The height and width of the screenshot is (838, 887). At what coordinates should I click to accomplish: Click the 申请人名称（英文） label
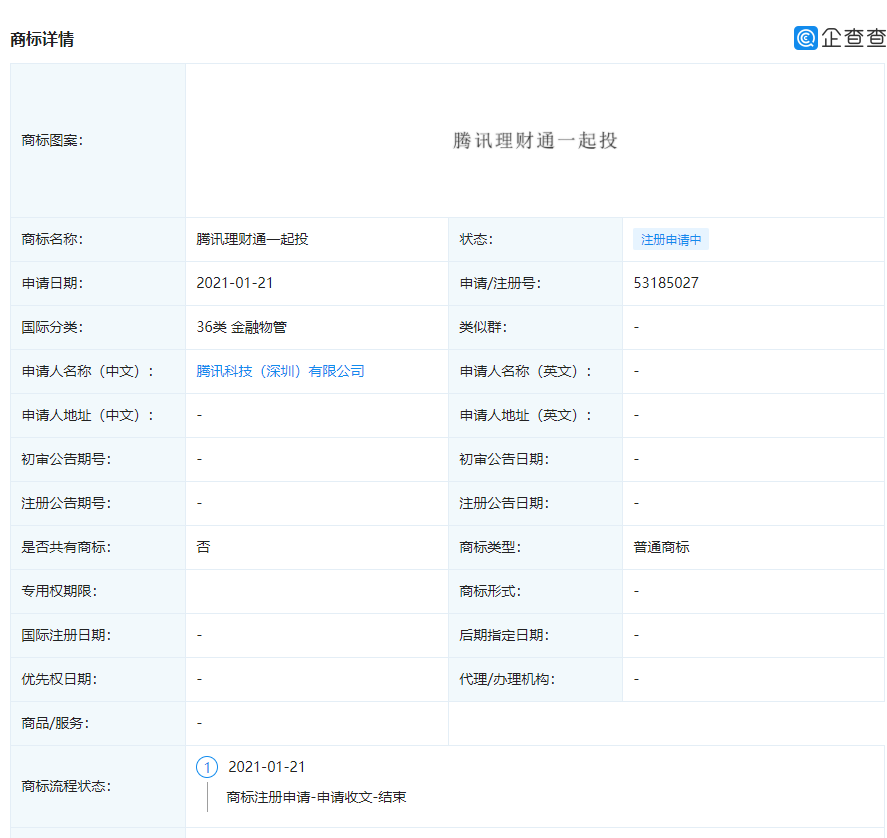click(526, 371)
